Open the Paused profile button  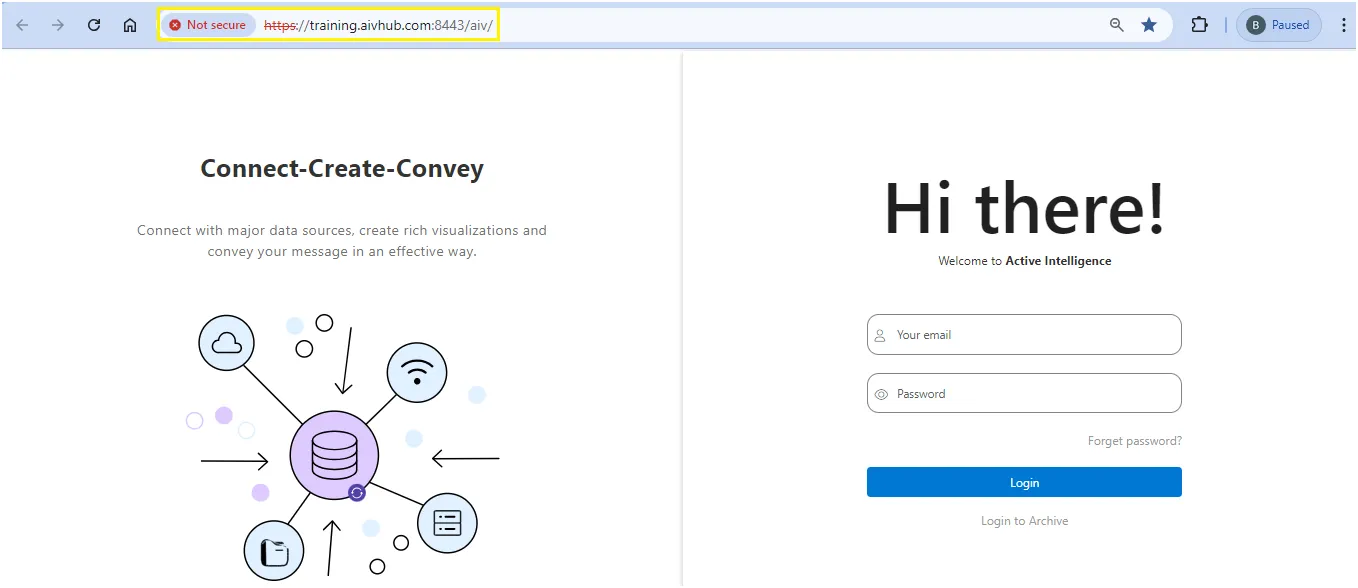1279,25
